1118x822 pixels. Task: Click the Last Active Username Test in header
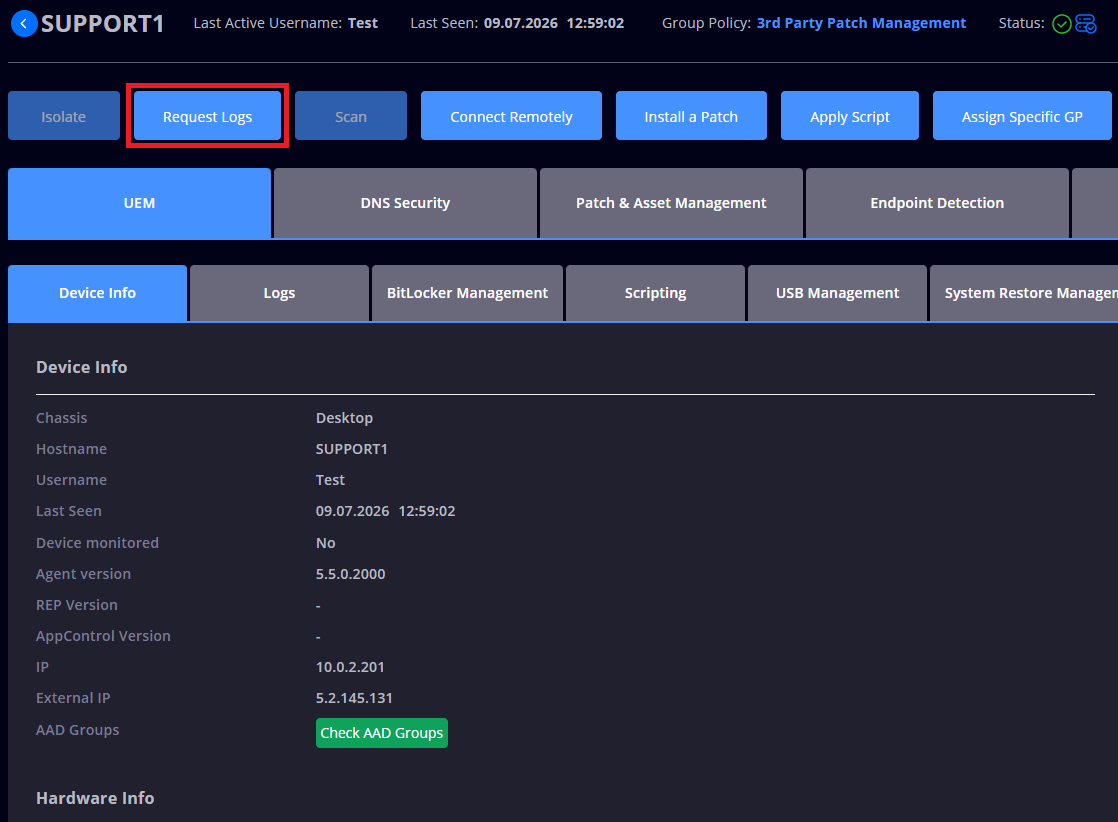click(x=362, y=23)
